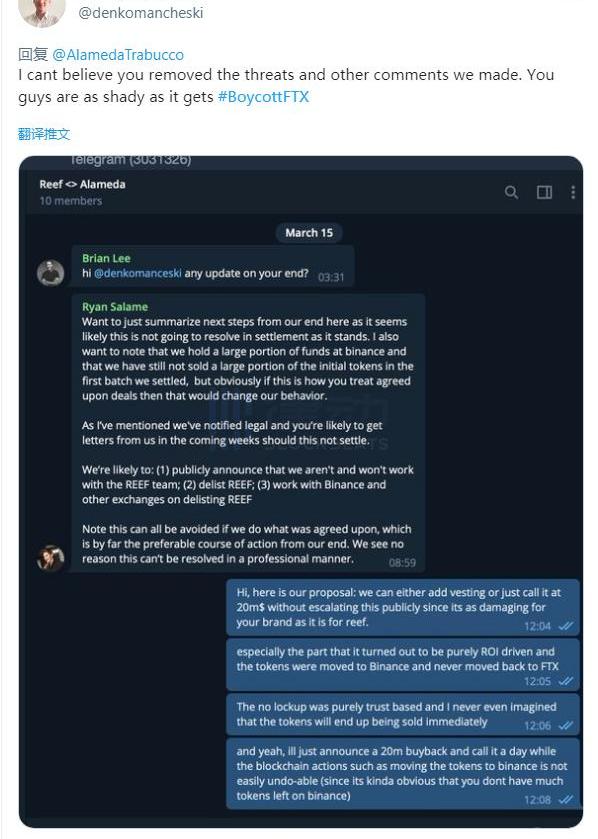This screenshot has width=598, height=839.
Task: Click Brian Lee sender name
Action: tap(106, 258)
